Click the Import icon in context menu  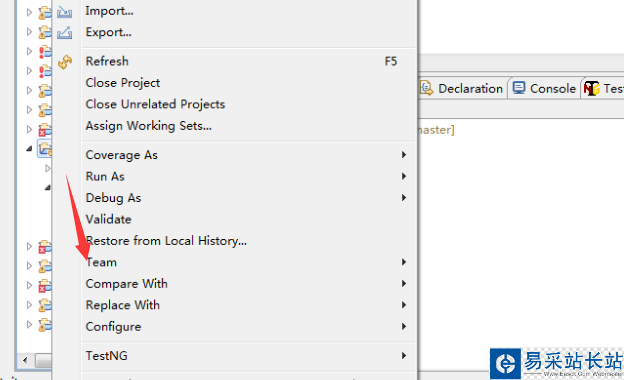[64, 12]
